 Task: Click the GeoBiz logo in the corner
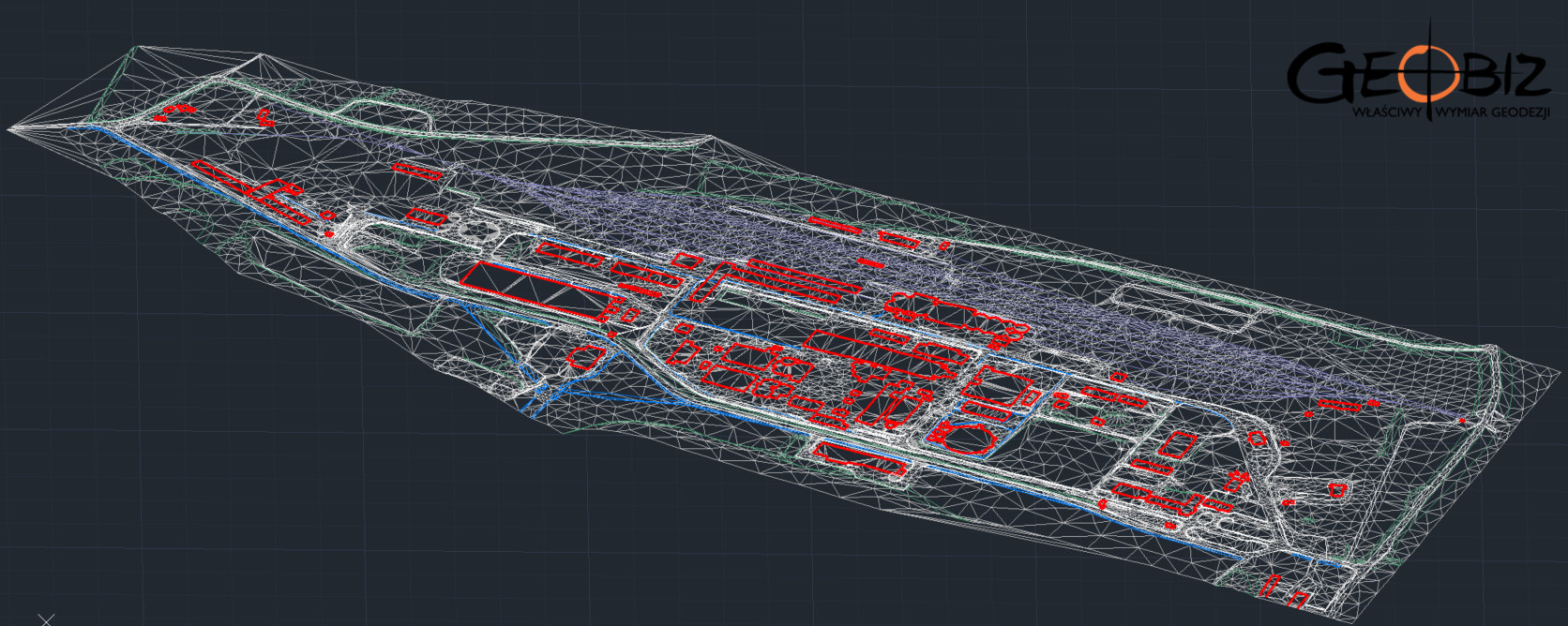pos(1416,75)
